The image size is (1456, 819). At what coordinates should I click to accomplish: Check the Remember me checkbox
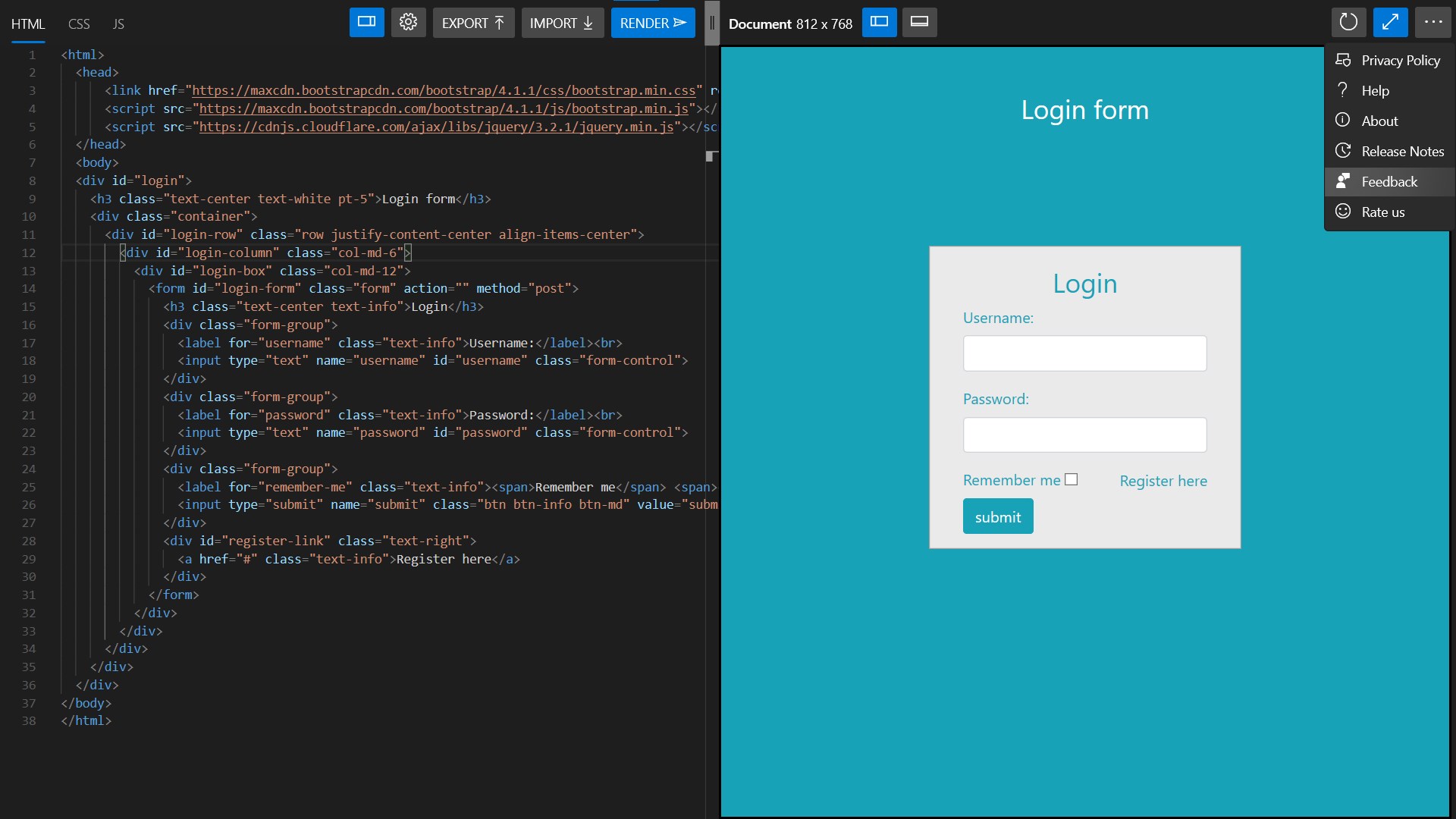coord(1071,479)
